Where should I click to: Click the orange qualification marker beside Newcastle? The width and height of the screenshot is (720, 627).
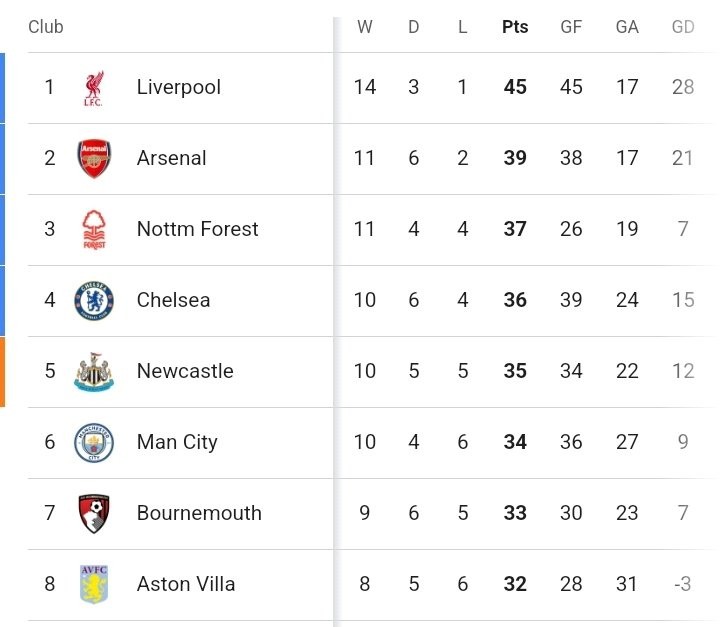pyautogui.click(x=3, y=372)
